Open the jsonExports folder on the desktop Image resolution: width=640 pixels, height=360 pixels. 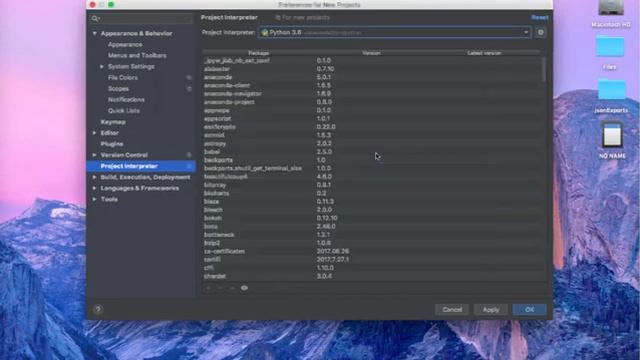(x=611, y=96)
